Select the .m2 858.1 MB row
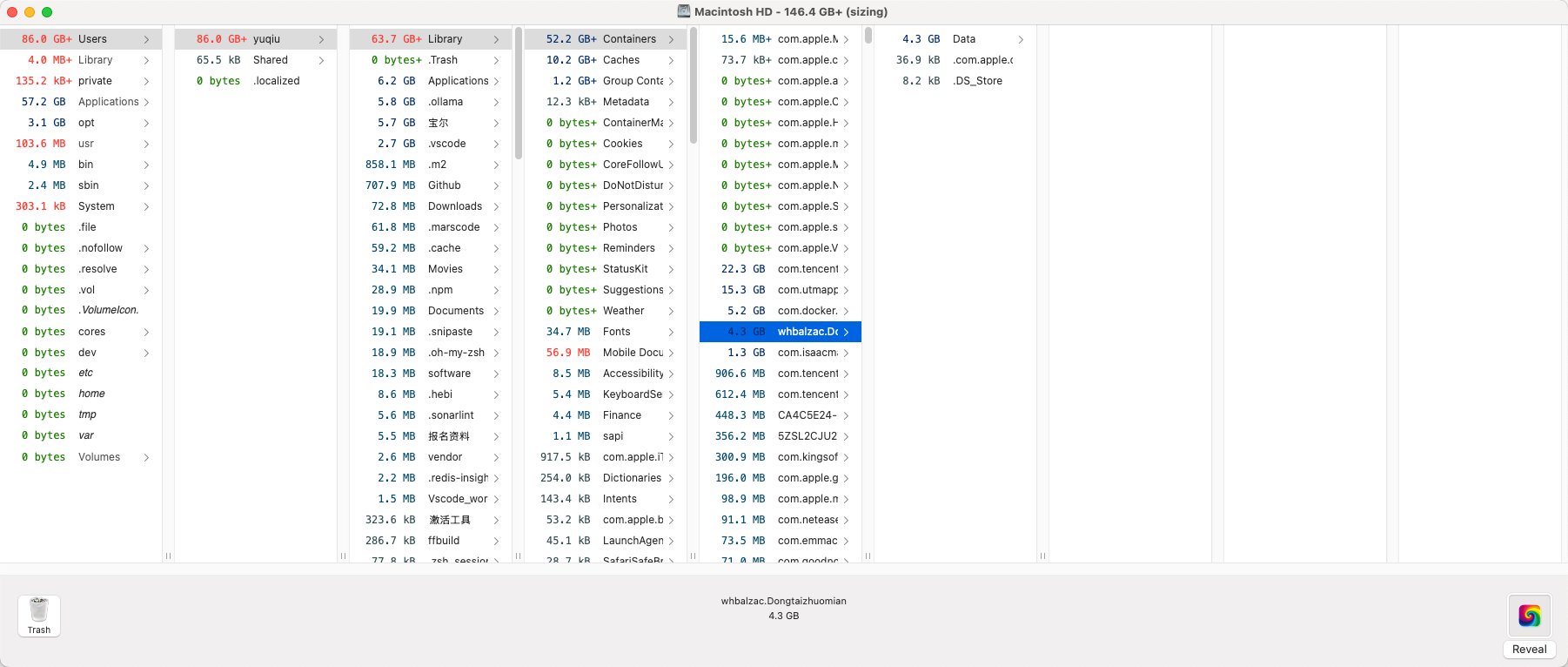 click(431, 165)
